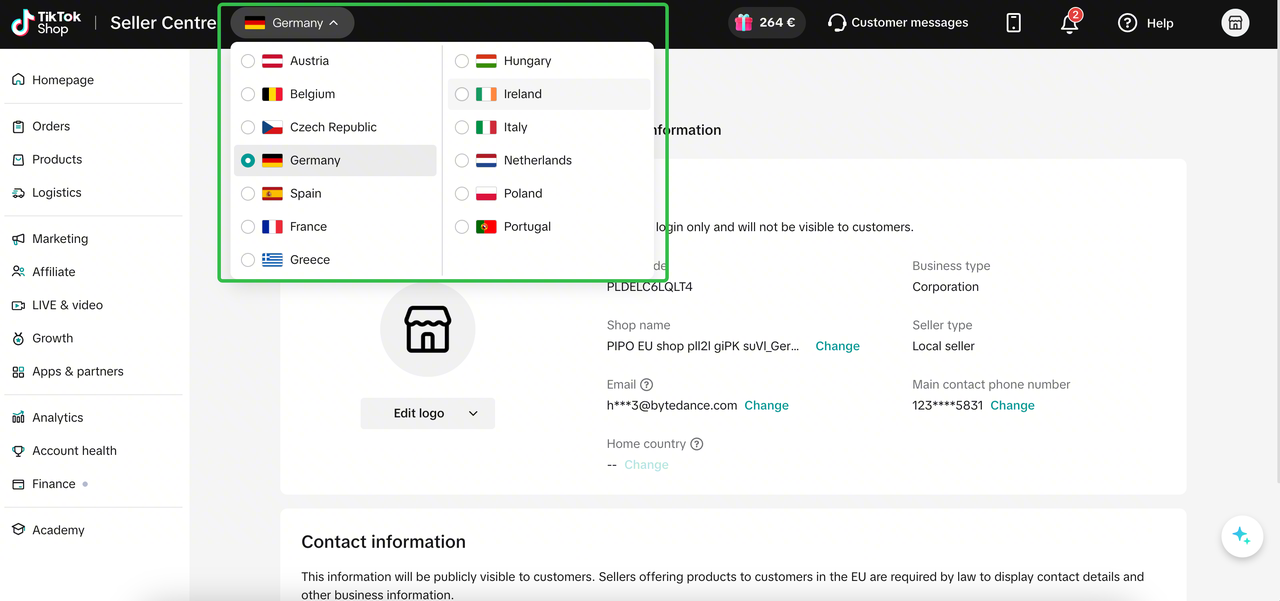Click the Orders clipboard icon
The image size is (1280, 601).
click(x=18, y=127)
